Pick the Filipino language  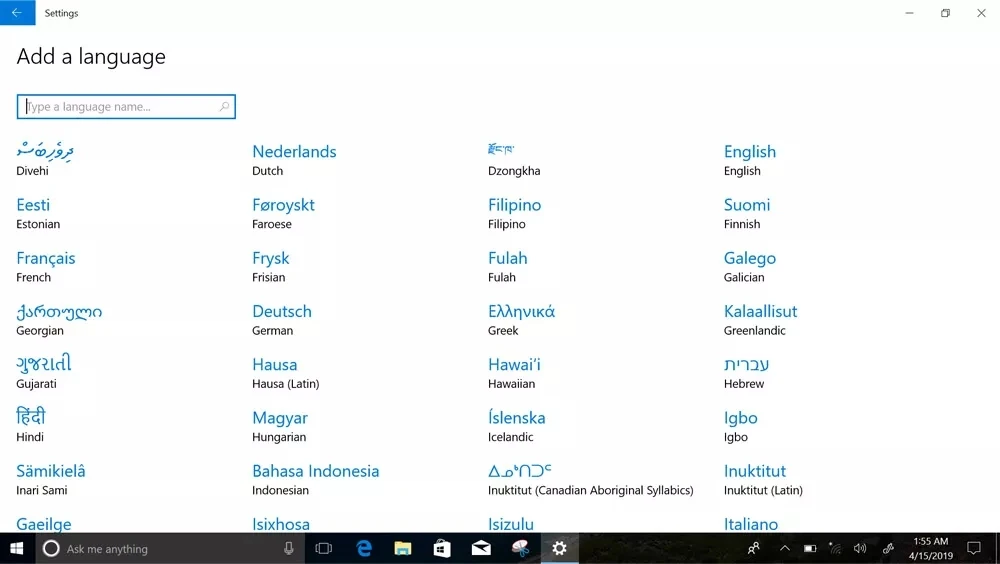(515, 213)
